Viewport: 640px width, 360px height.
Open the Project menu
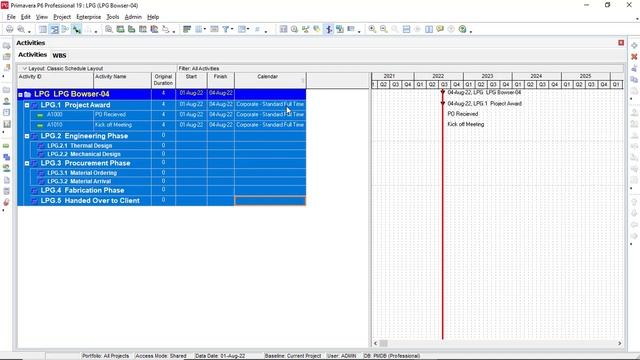(62, 17)
